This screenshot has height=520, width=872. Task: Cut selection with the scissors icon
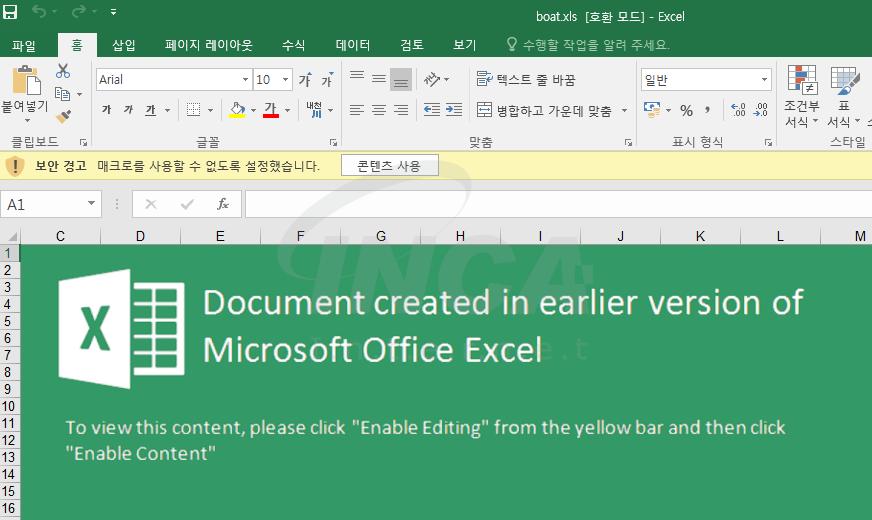(63, 71)
